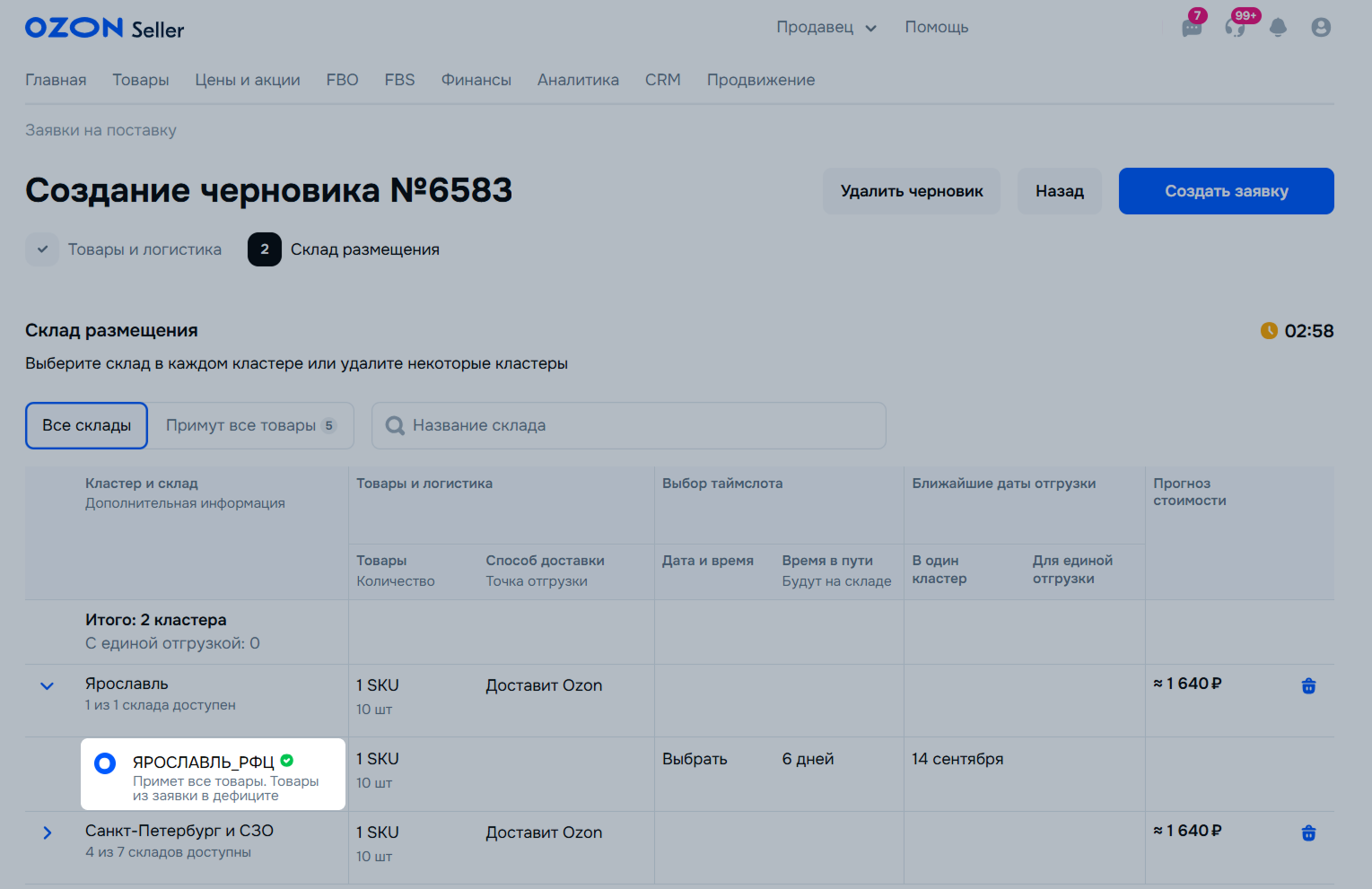Delete the Ярославль cluster via trash icon
The height and width of the screenshot is (889, 1372).
click(x=1308, y=686)
